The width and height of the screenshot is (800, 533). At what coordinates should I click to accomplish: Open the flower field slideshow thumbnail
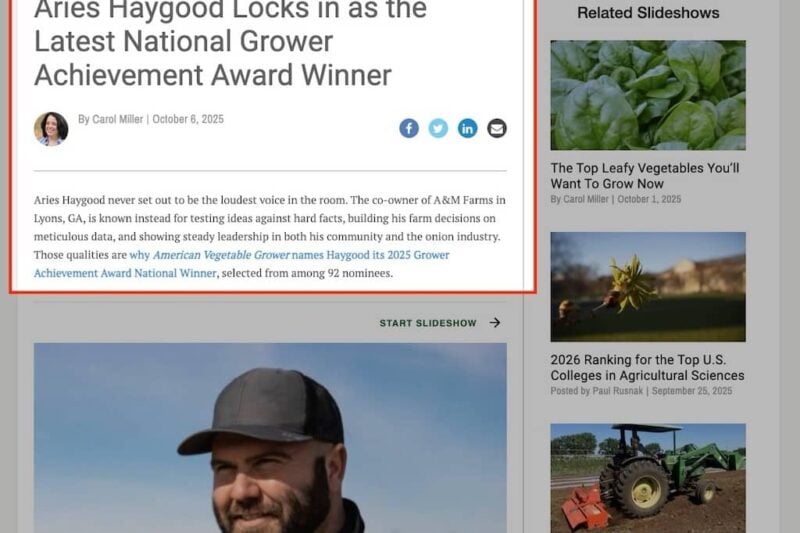coord(648,287)
